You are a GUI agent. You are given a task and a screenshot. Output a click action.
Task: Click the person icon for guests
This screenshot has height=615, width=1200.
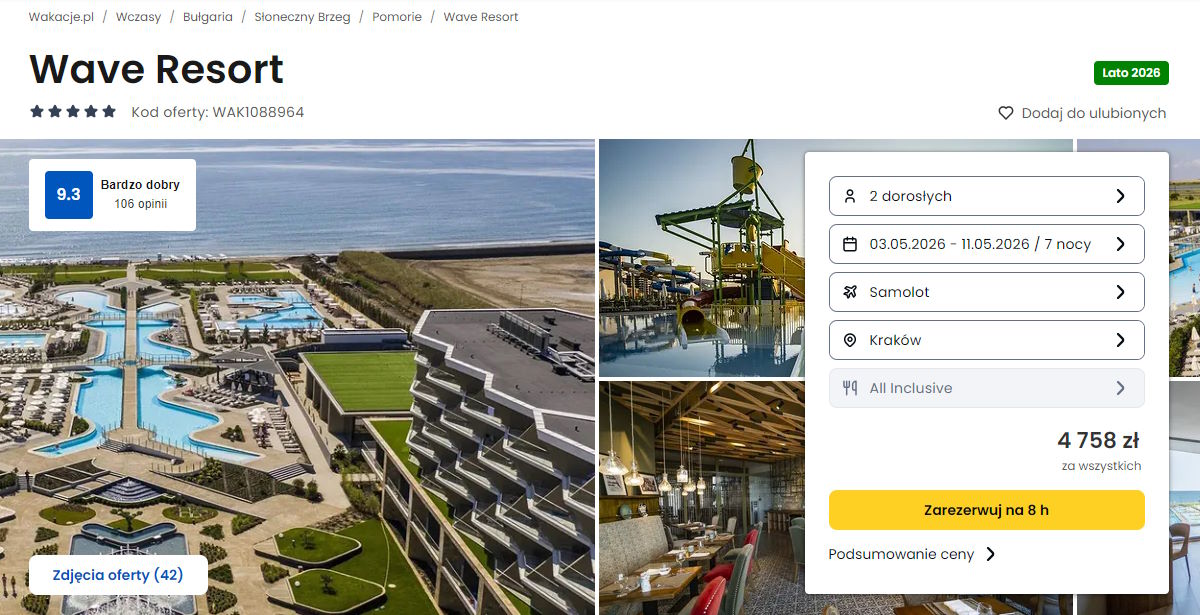pyautogui.click(x=850, y=196)
